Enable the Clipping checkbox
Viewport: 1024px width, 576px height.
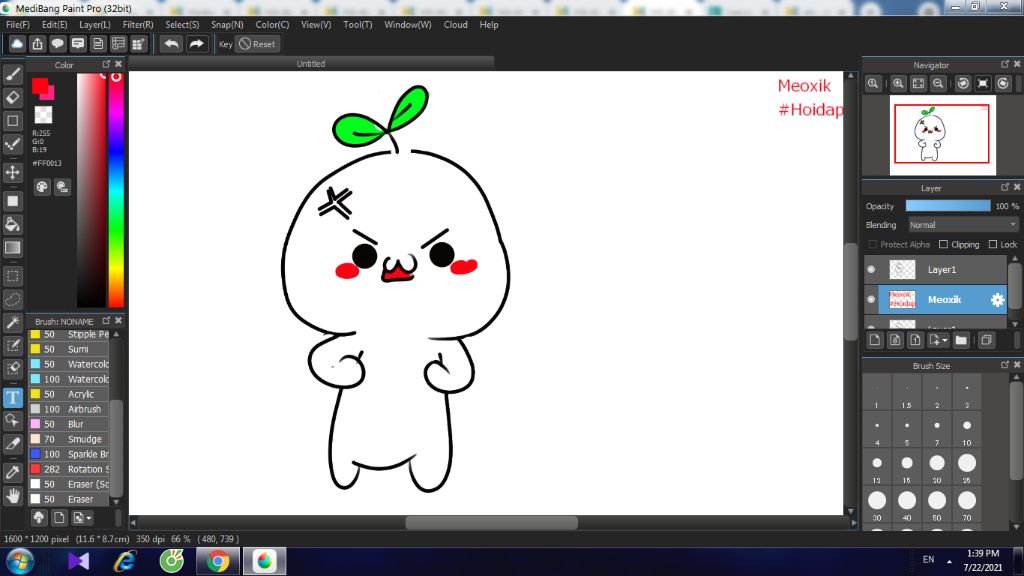943,244
